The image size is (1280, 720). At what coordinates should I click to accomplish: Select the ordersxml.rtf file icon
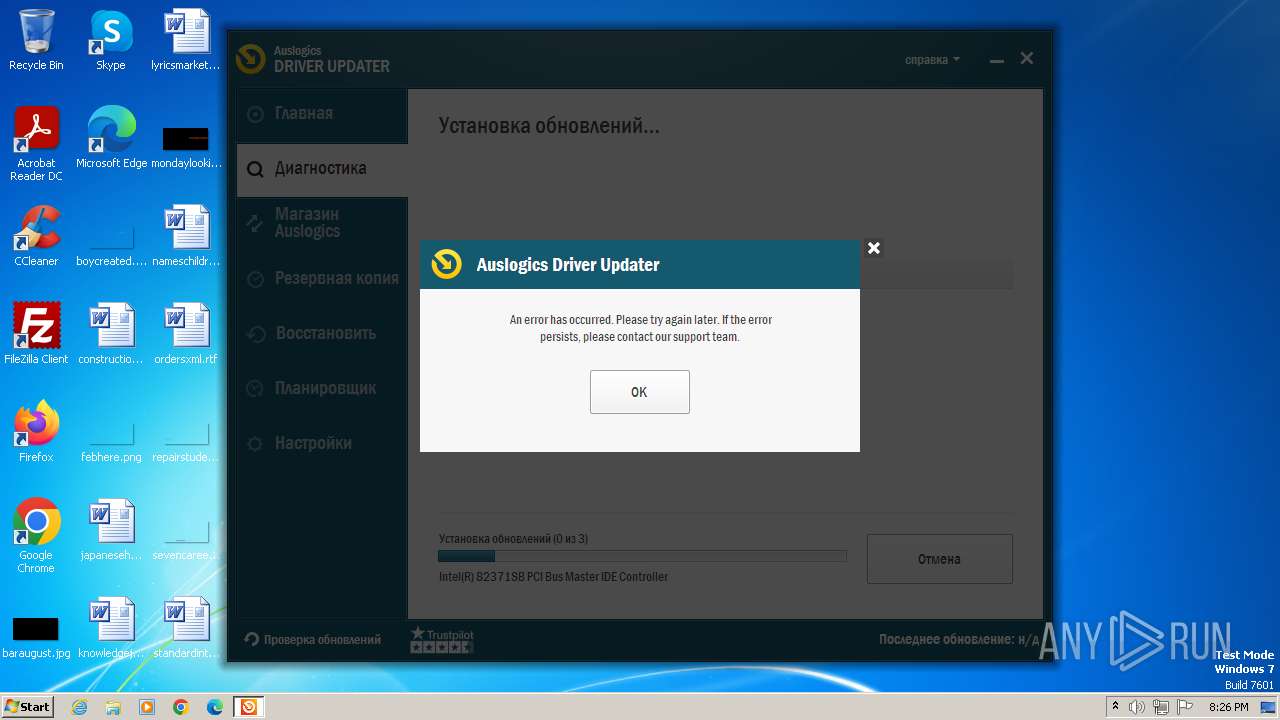186,334
